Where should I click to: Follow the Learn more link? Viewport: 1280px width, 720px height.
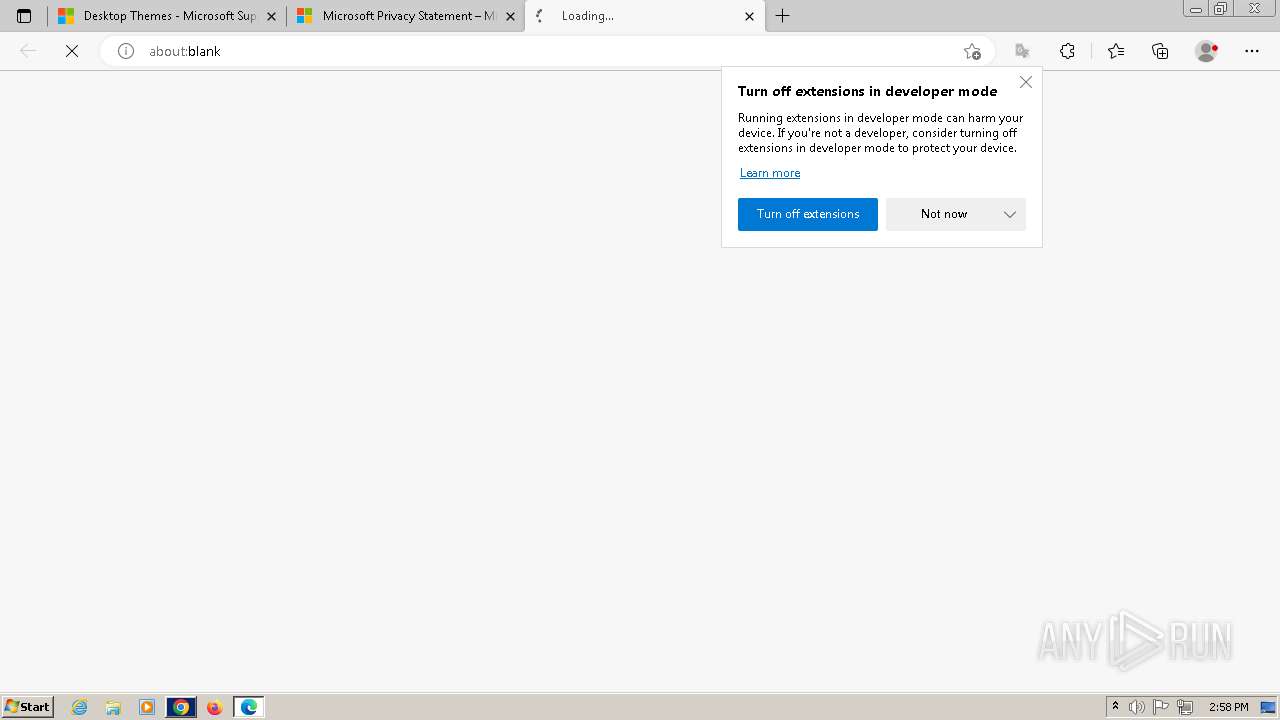(x=770, y=173)
